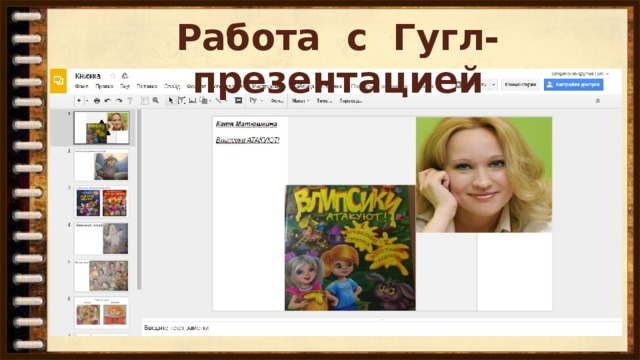Expand the Макет layout dropdown
The width and height of the screenshot is (640, 360).
(300, 101)
